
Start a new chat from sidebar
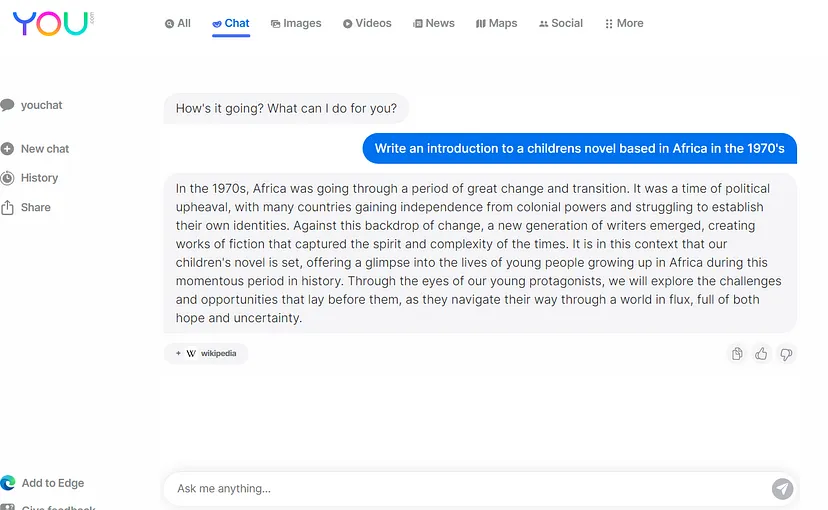click(35, 149)
